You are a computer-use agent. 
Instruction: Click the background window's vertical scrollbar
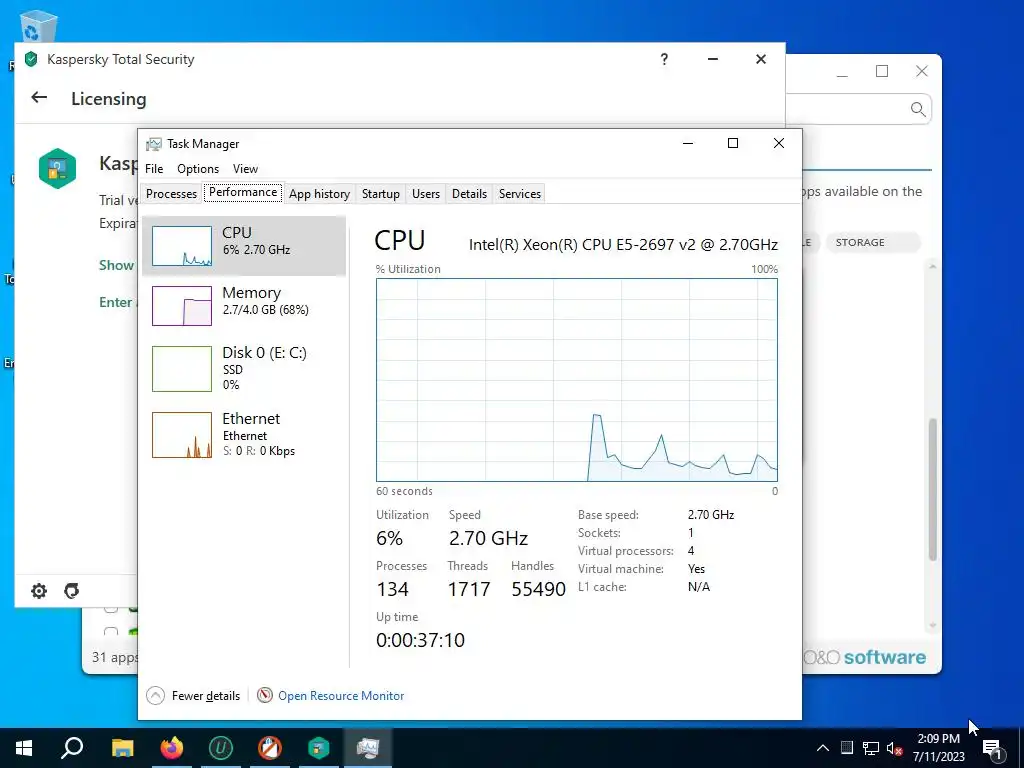click(x=933, y=489)
